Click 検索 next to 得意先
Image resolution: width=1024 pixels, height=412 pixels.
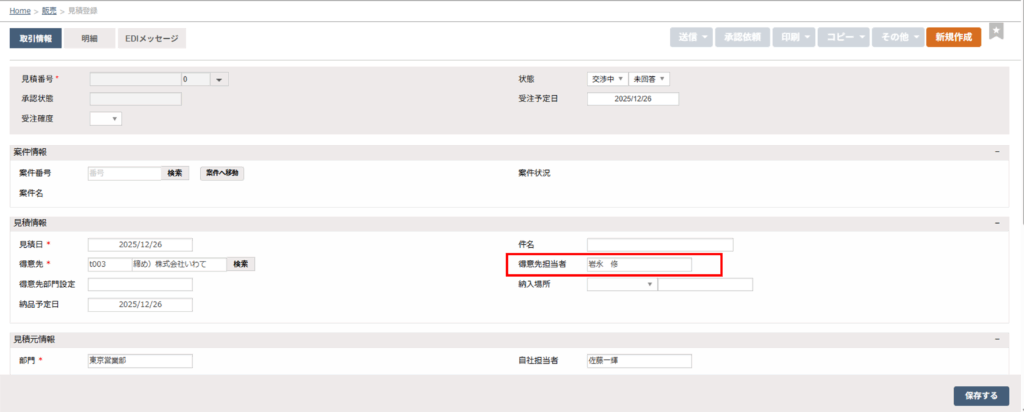[x=241, y=264]
